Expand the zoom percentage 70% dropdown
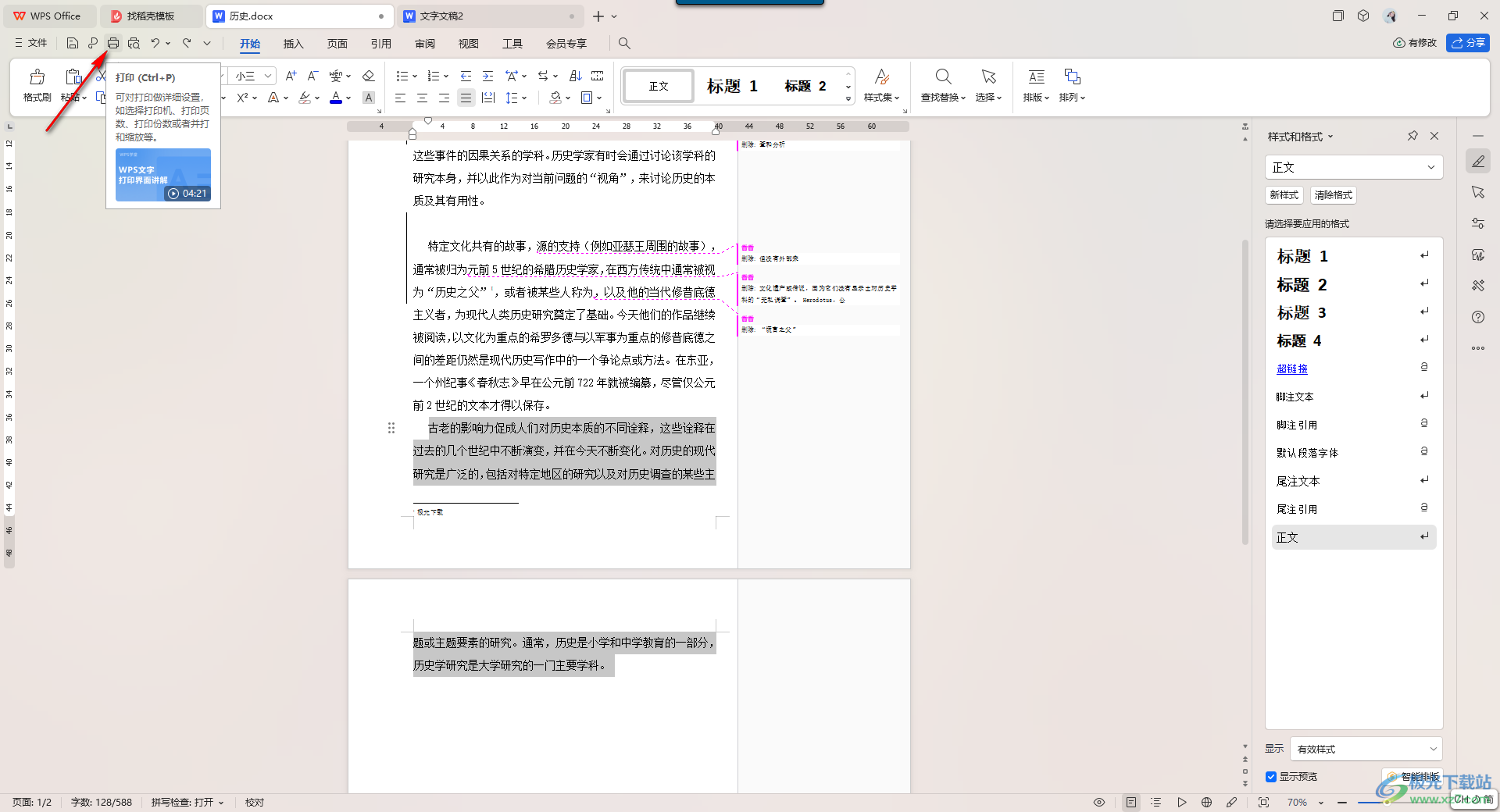This screenshot has width=1500, height=812. [x=1321, y=803]
